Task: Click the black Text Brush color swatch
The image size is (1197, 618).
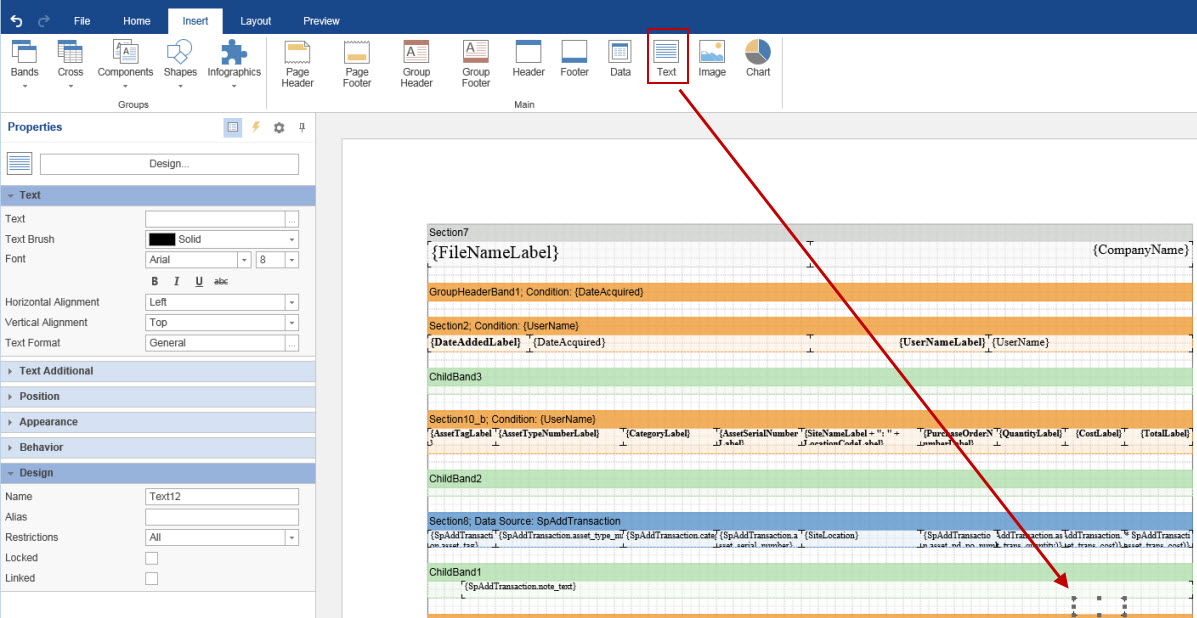Action: tap(161, 239)
